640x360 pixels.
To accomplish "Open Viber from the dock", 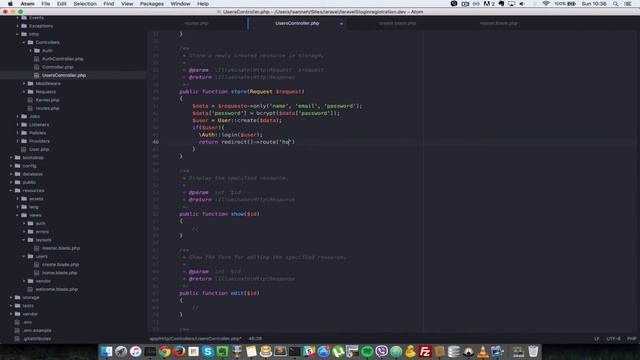I will (382, 351).
